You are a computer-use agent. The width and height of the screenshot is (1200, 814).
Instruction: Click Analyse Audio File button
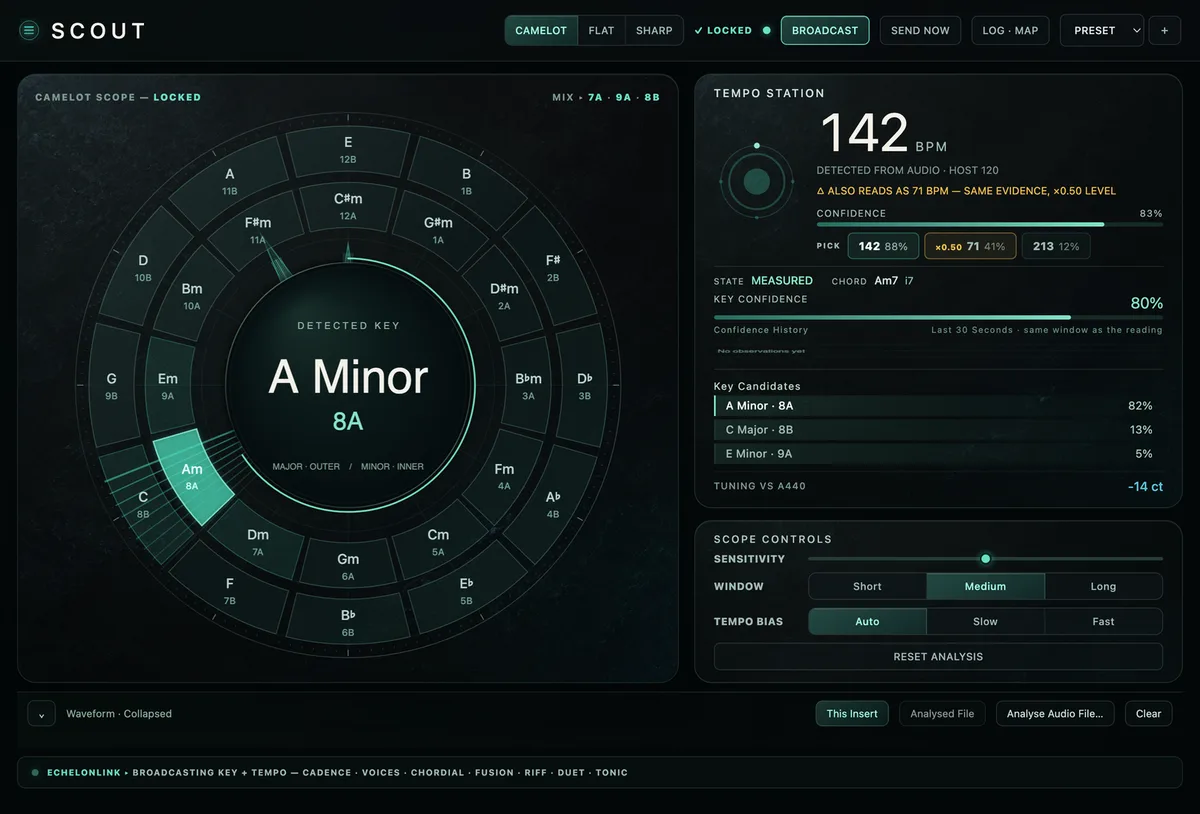coord(1055,714)
